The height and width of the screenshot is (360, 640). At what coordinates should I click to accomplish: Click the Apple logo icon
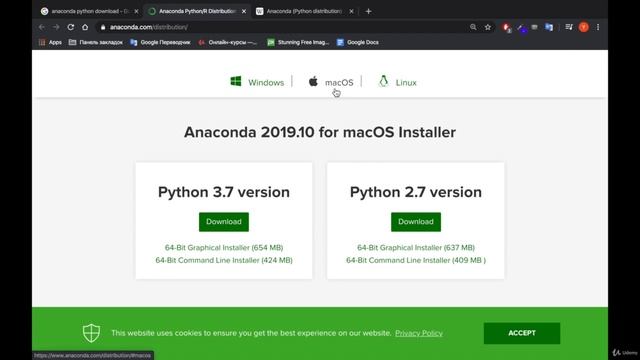pos(313,81)
